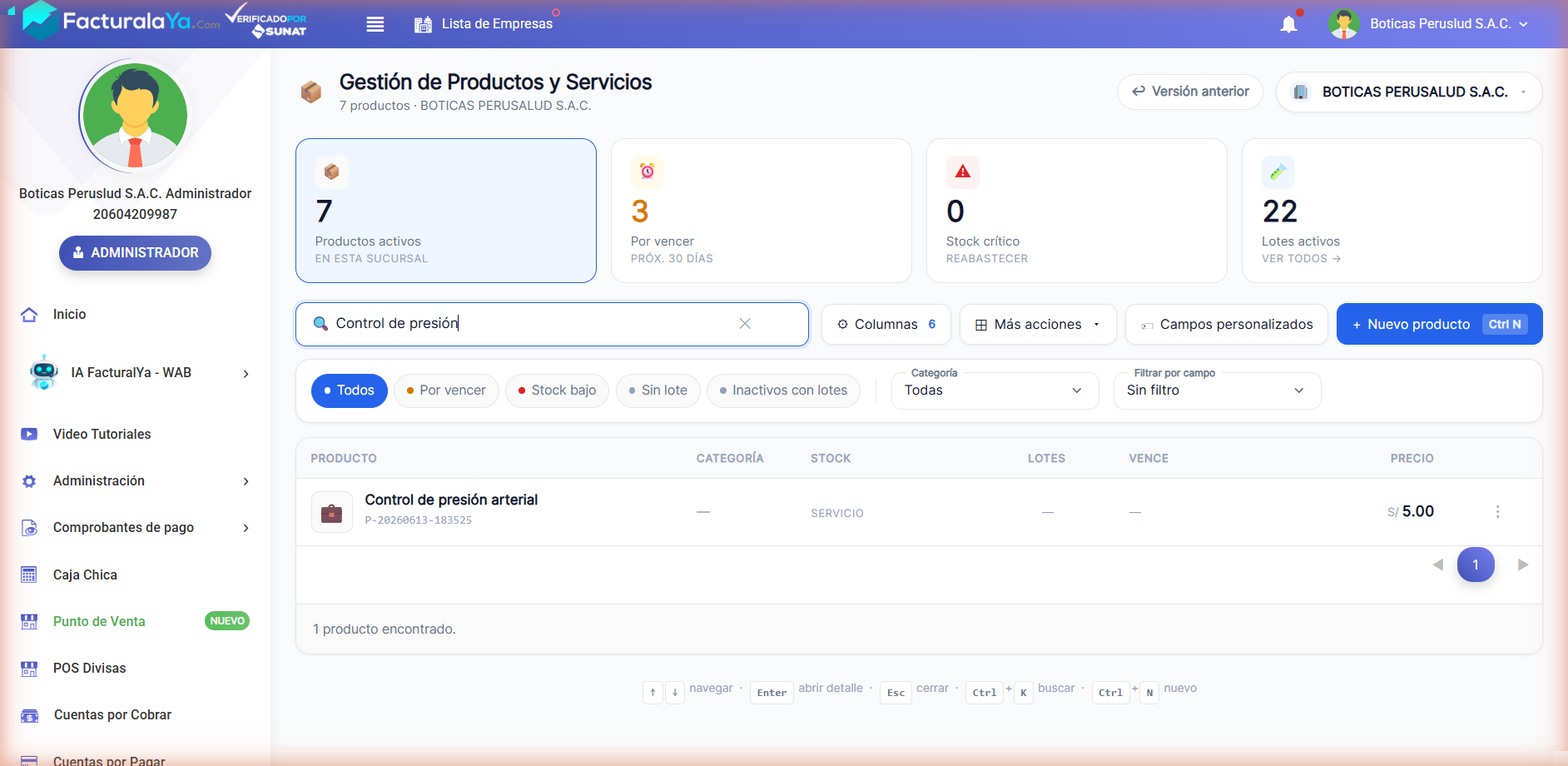Screen dimensions: 1568x766
Task: Select the Stock crítico summary card
Action: pos(1077,211)
